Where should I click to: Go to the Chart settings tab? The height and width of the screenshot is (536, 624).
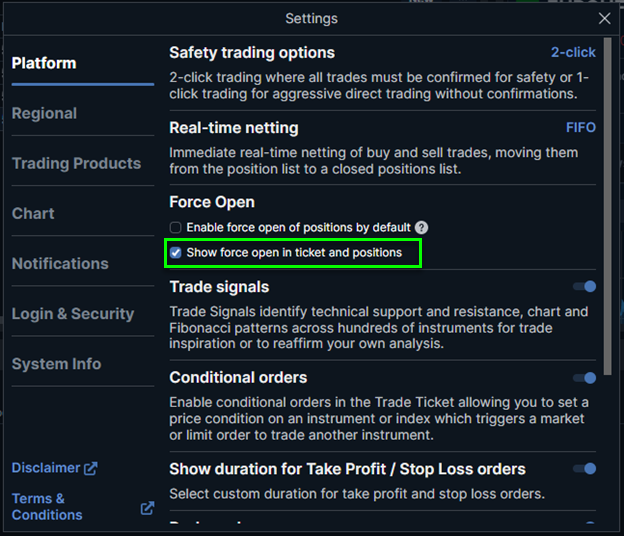point(33,214)
